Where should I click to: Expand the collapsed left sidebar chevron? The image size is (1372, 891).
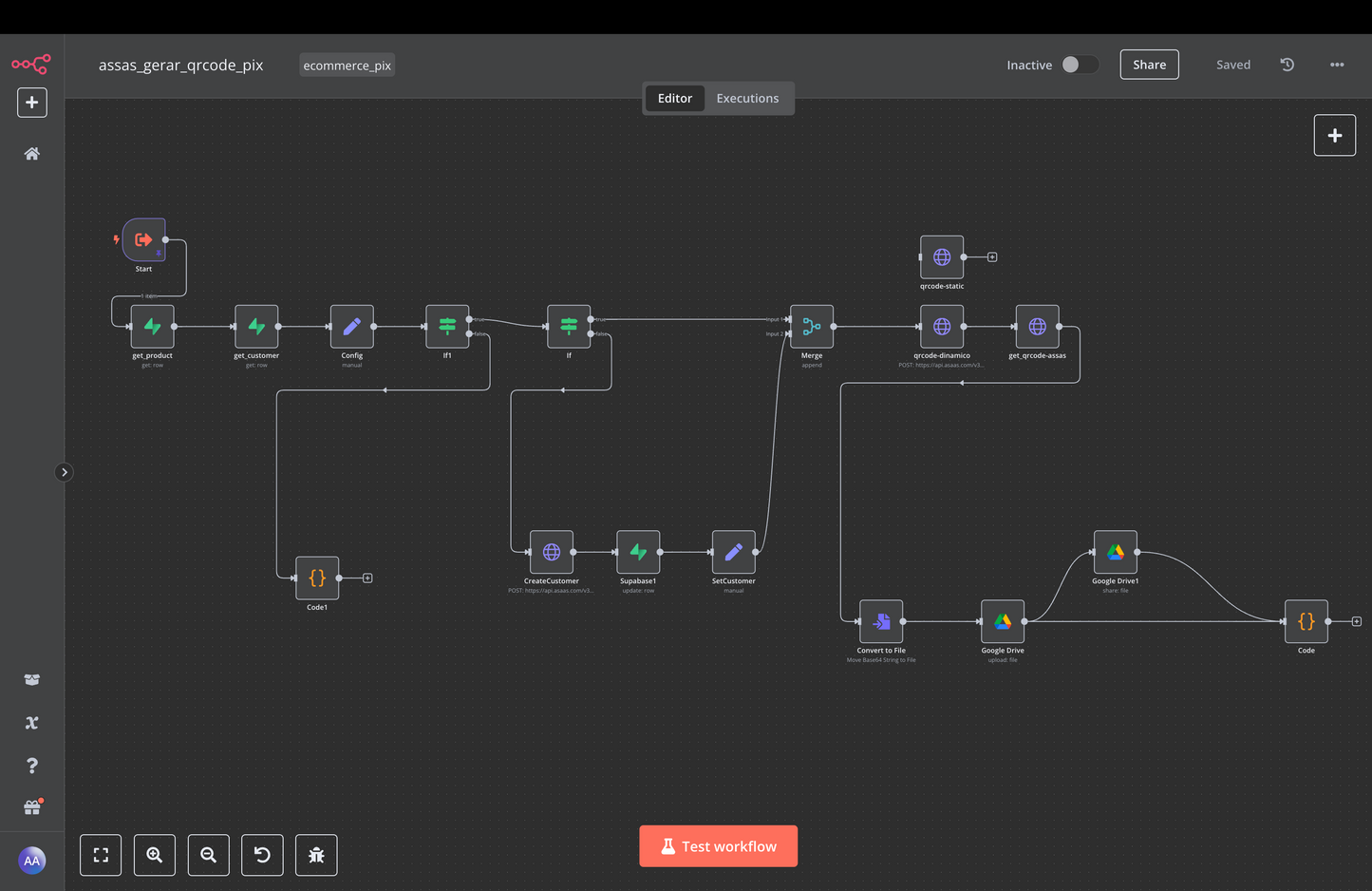click(x=64, y=472)
